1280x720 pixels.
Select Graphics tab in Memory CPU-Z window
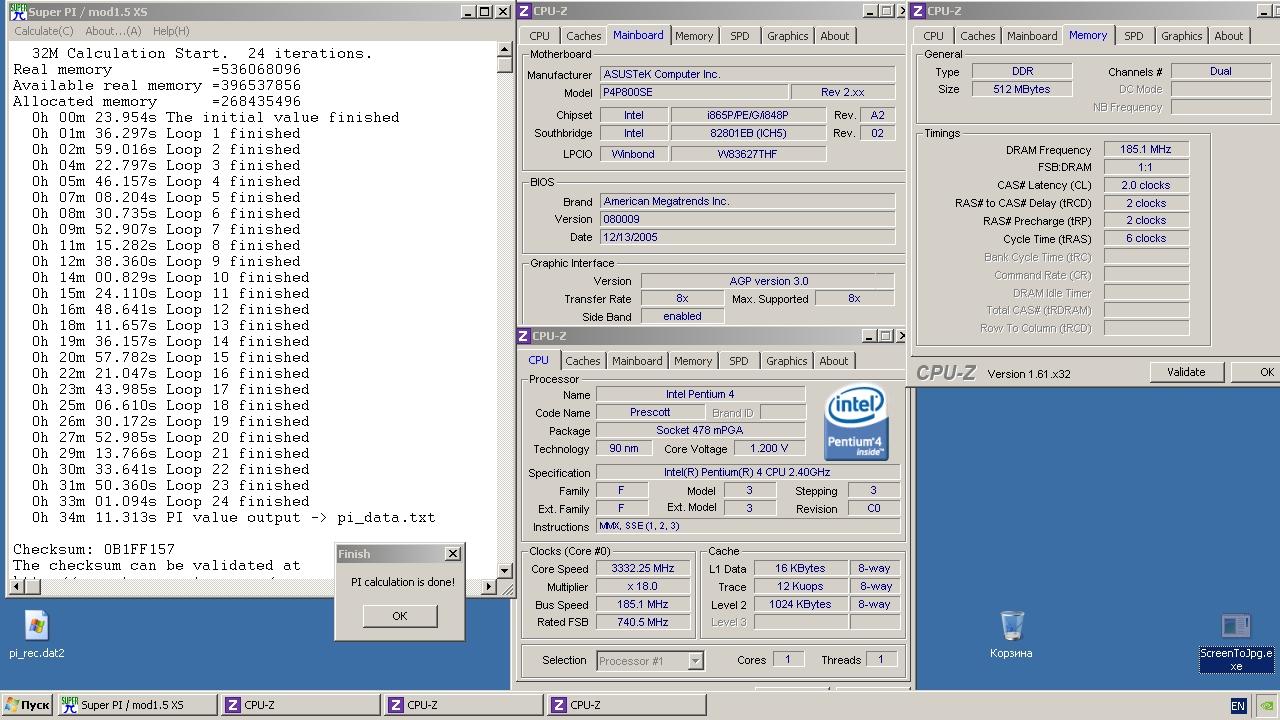click(1181, 36)
